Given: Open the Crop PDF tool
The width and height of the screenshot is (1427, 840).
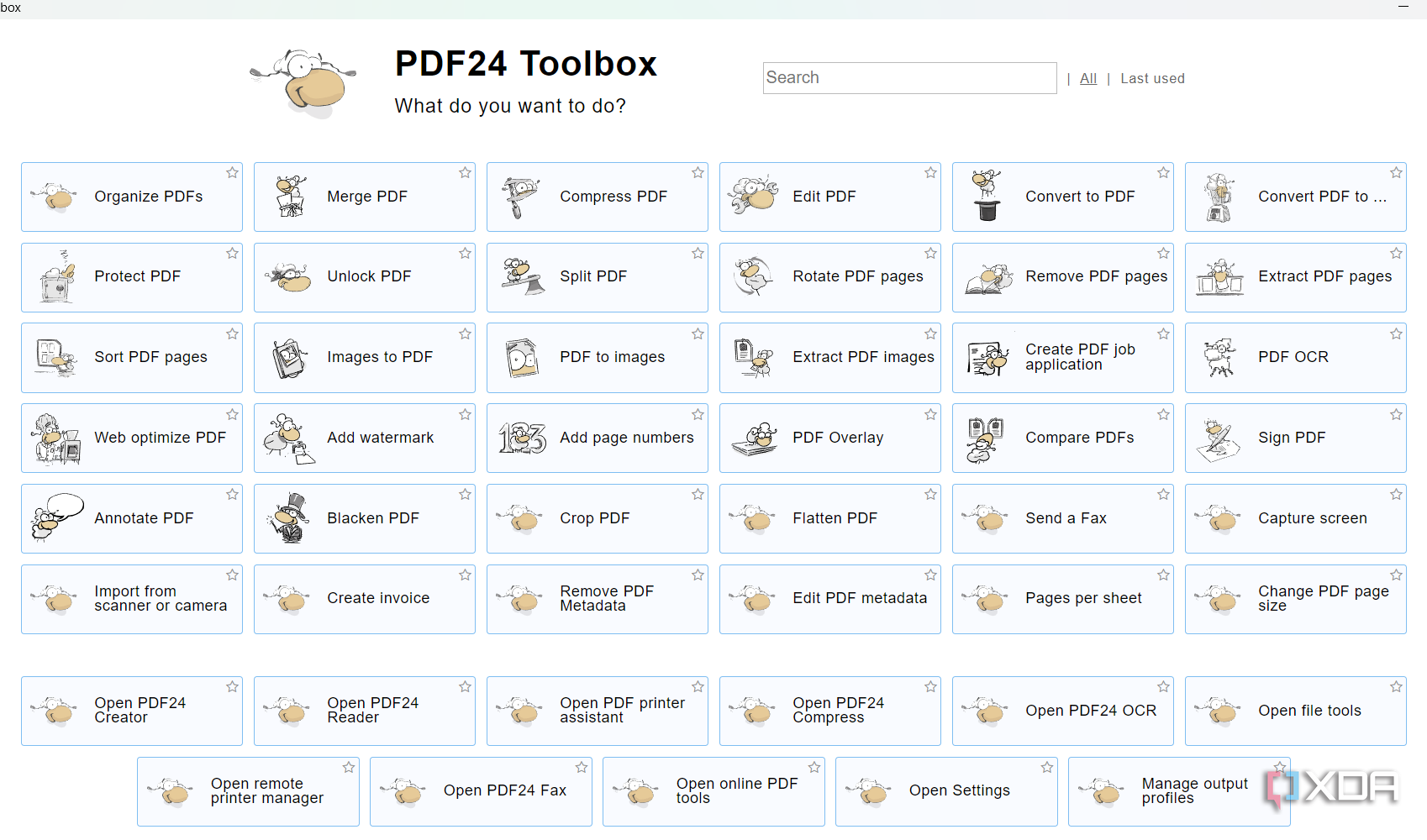Looking at the screenshot, I should [597, 518].
